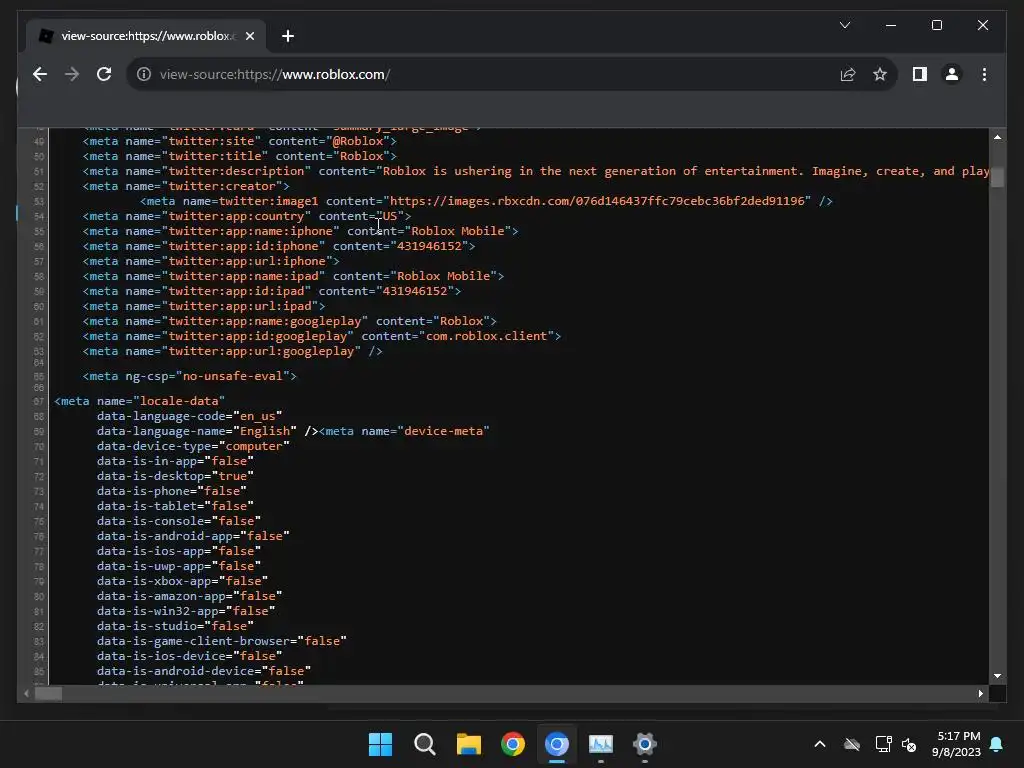Open the Windows Start menu

click(380, 744)
